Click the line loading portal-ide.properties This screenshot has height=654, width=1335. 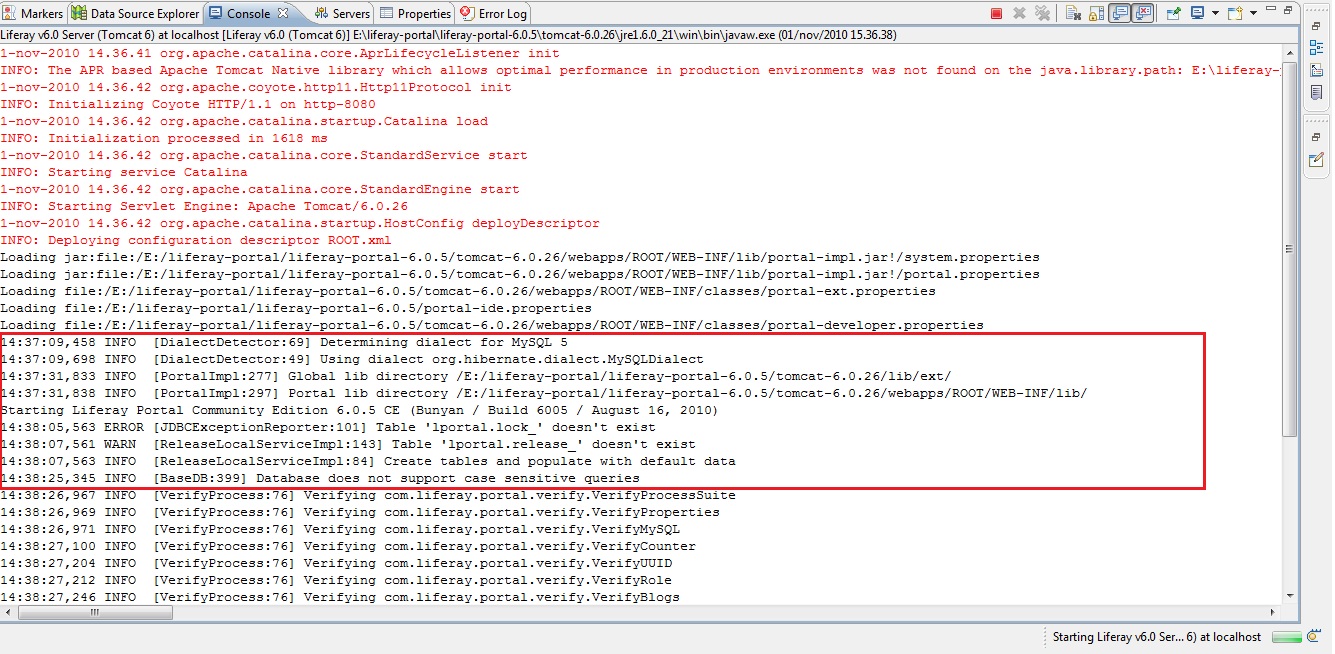coord(296,308)
